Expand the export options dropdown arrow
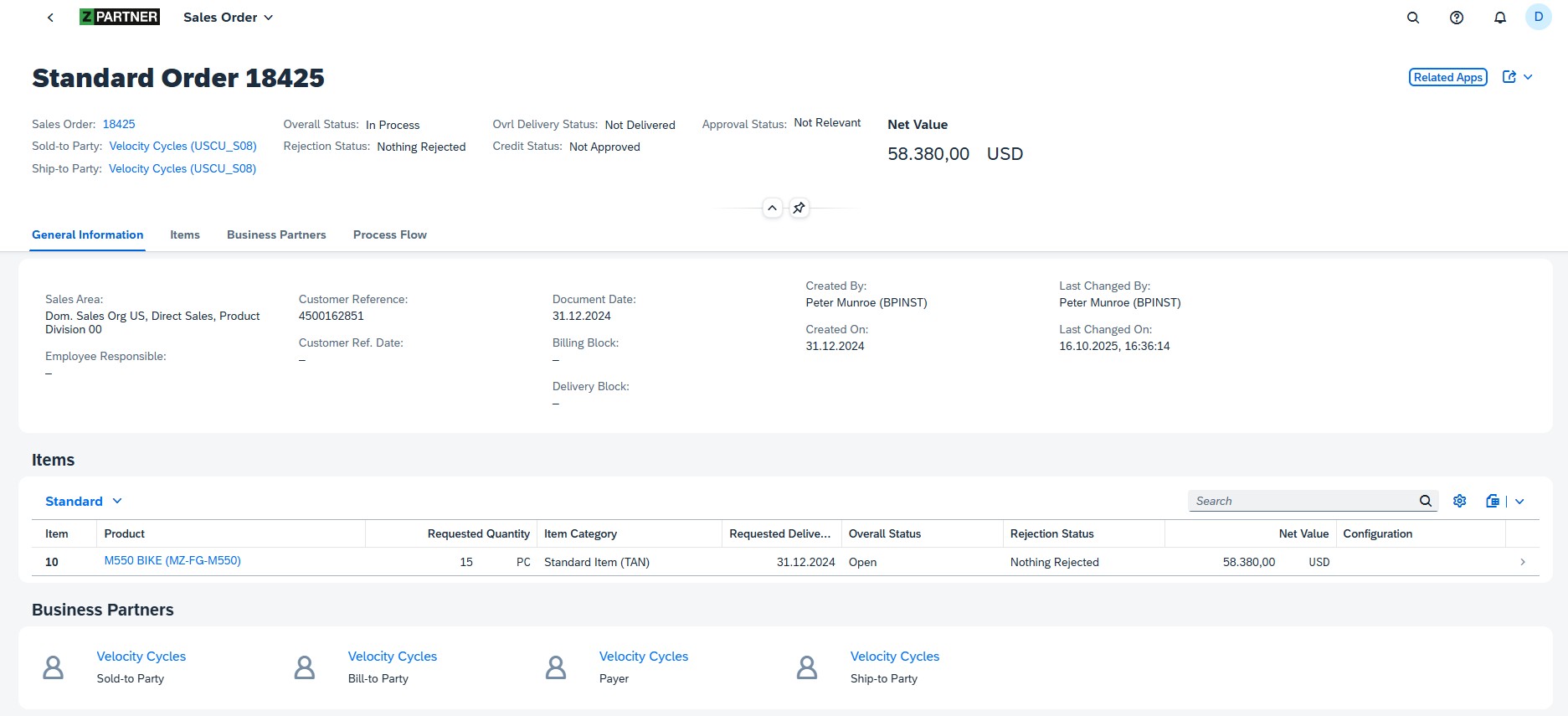This screenshot has height=716, width=1568. 1519,501
